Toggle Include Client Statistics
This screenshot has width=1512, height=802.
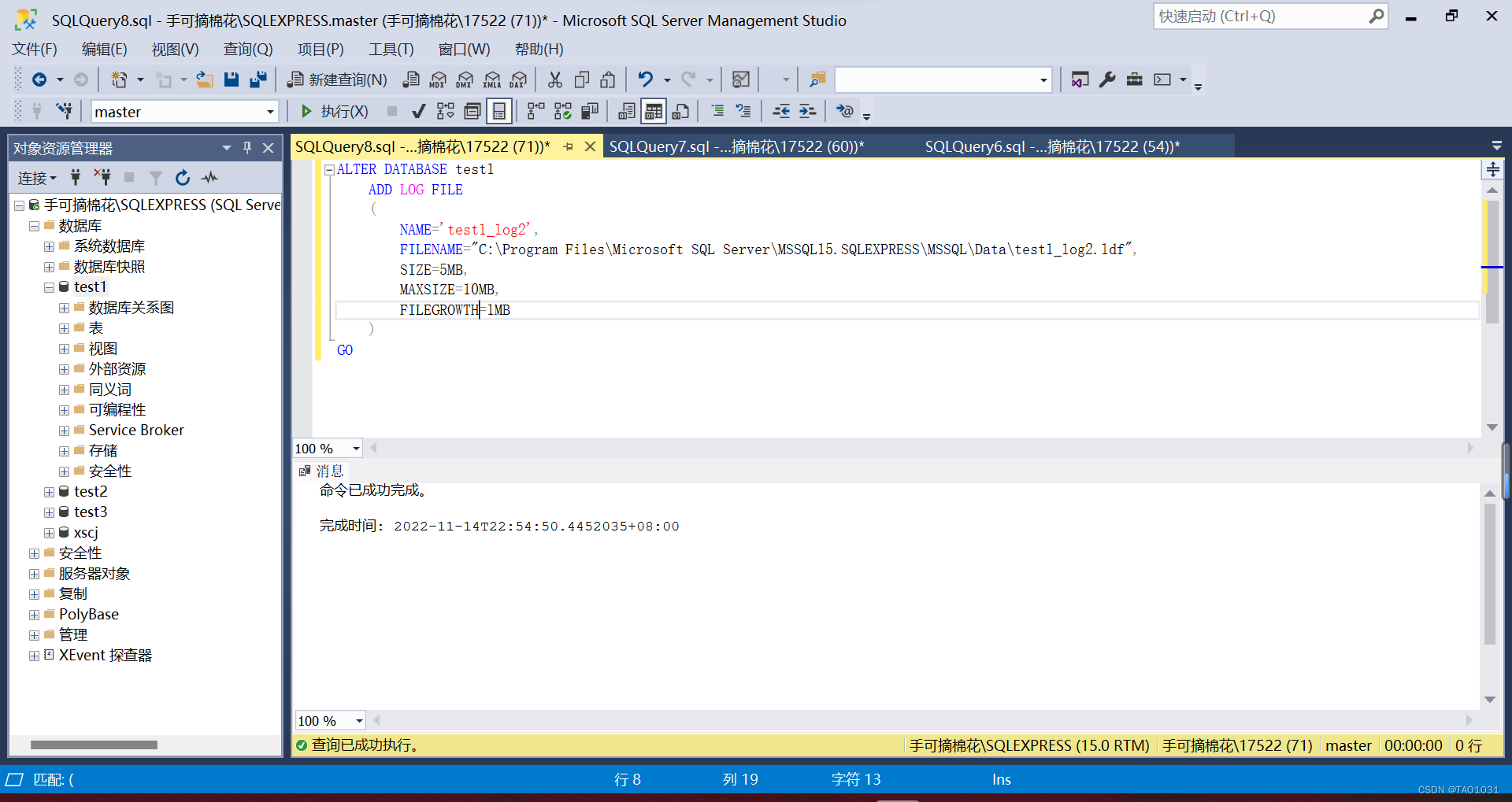click(590, 112)
